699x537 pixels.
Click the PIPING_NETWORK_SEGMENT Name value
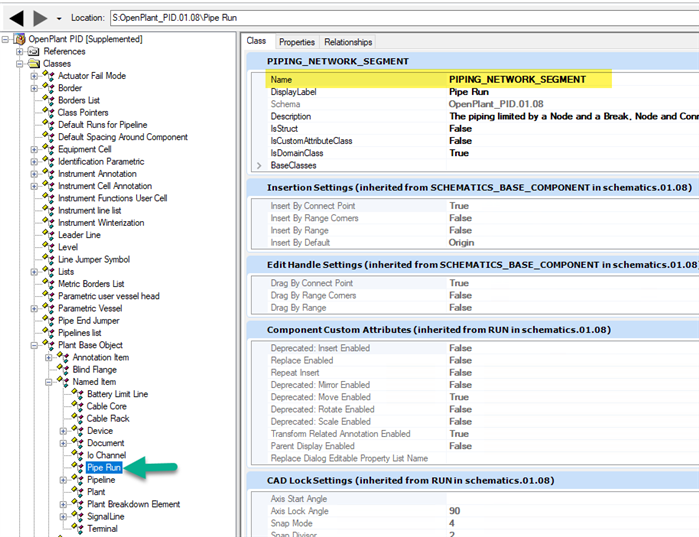pos(517,79)
